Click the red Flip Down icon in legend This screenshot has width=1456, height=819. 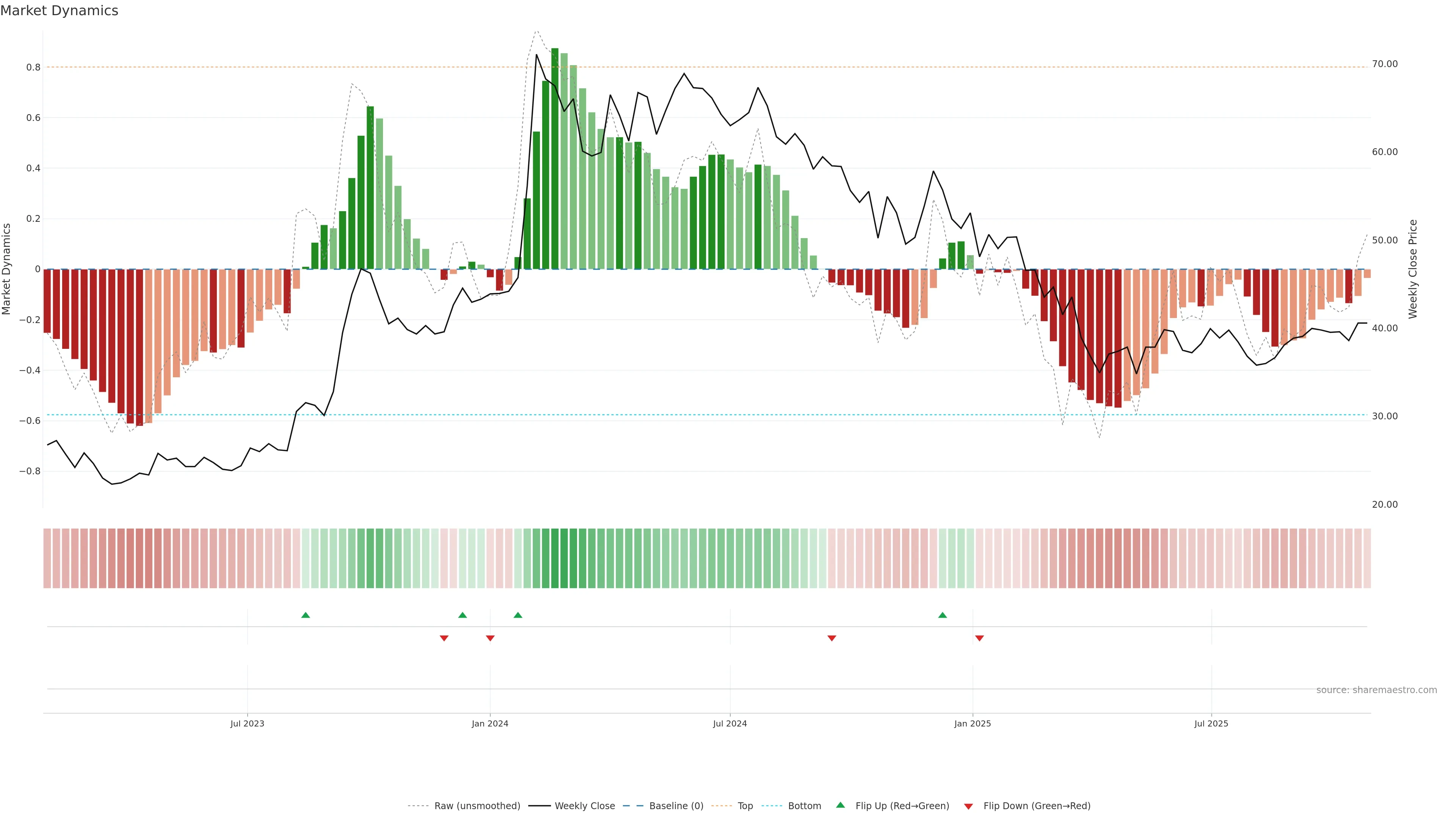click(968, 806)
